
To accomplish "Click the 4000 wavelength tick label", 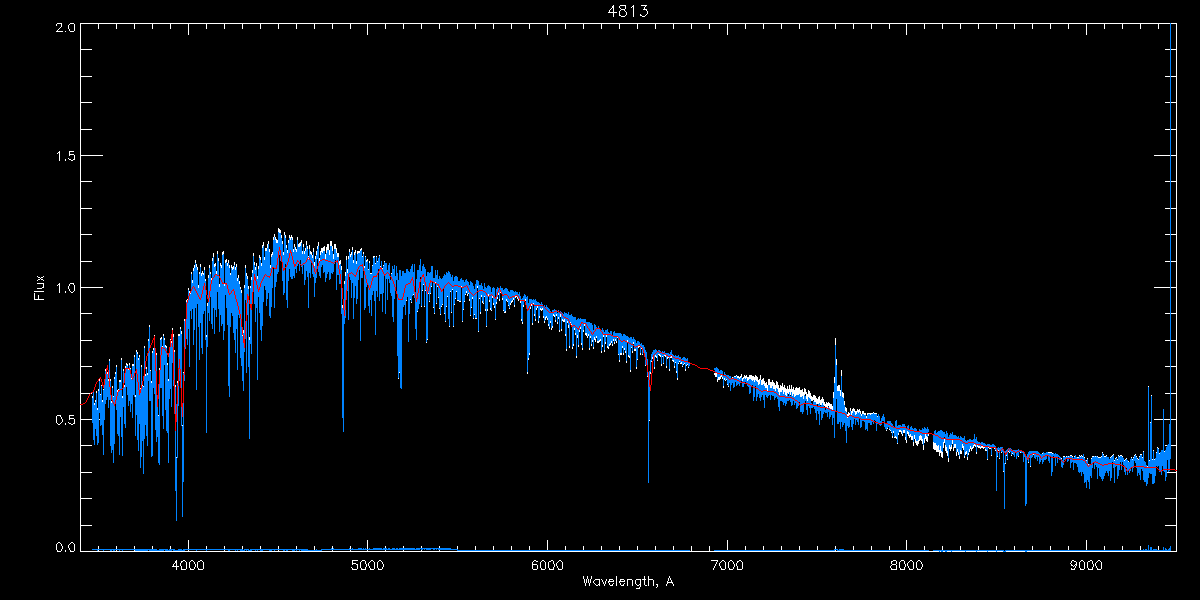I will pos(188,564).
